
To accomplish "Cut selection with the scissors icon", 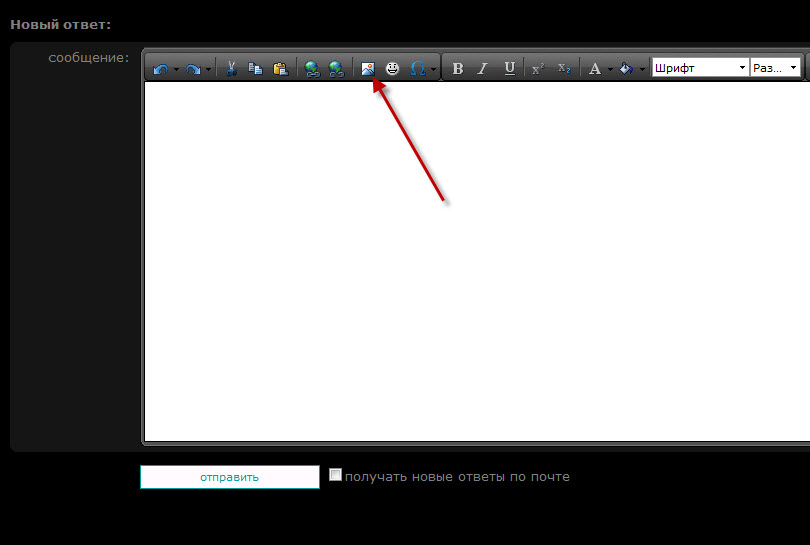I will 231,69.
